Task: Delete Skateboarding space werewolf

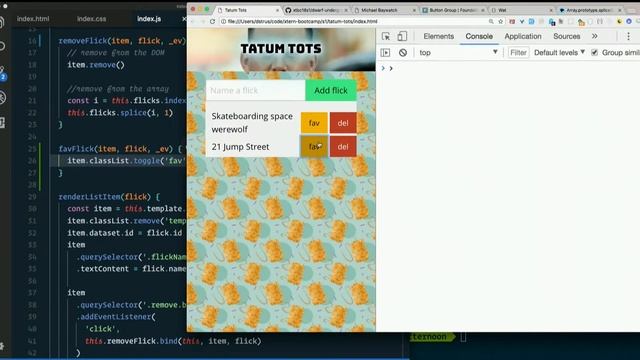Action: [343, 123]
